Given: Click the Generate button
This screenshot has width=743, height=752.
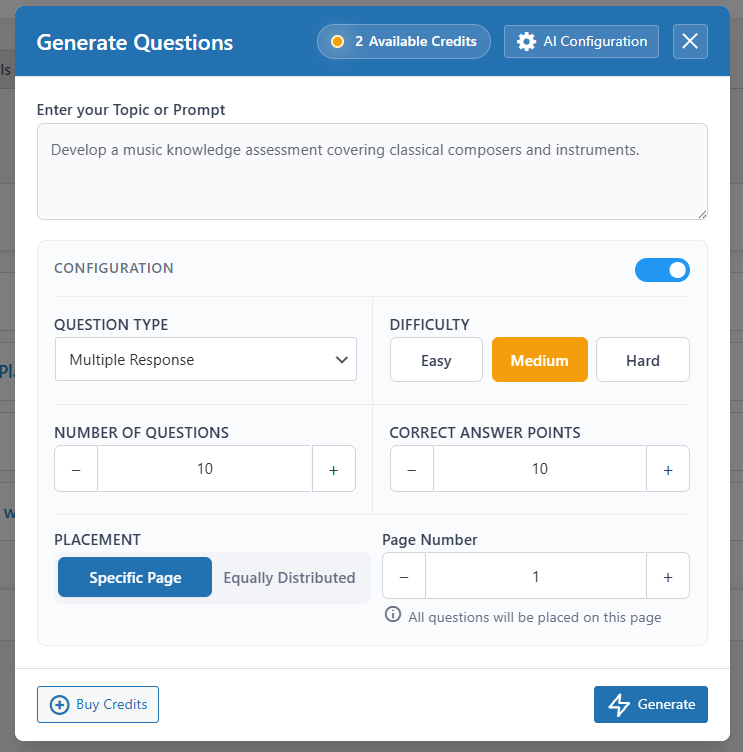Looking at the screenshot, I should click(x=650, y=704).
